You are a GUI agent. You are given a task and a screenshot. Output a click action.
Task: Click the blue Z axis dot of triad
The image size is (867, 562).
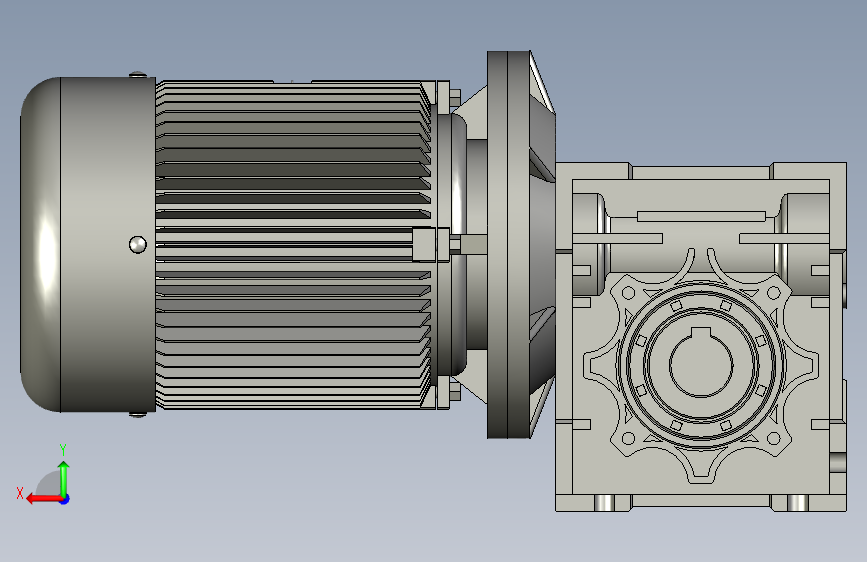(65, 499)
